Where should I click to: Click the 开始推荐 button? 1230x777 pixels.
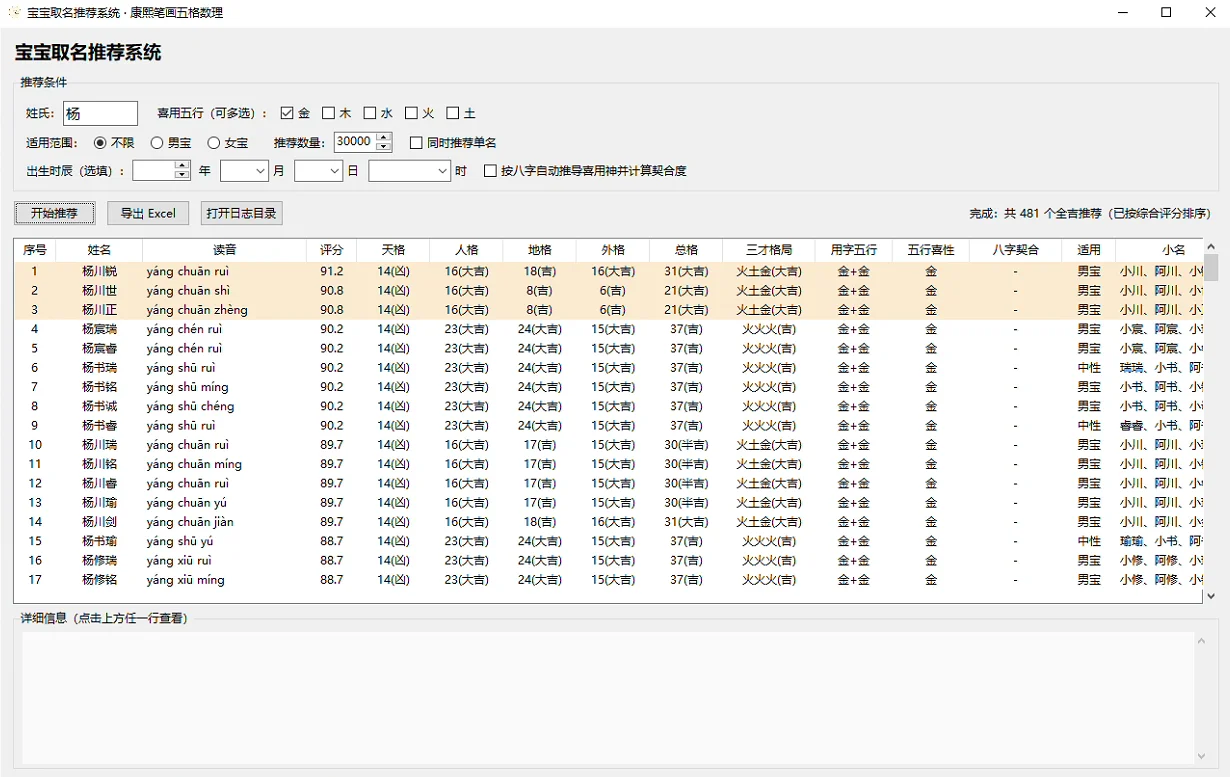click(55, 213)
